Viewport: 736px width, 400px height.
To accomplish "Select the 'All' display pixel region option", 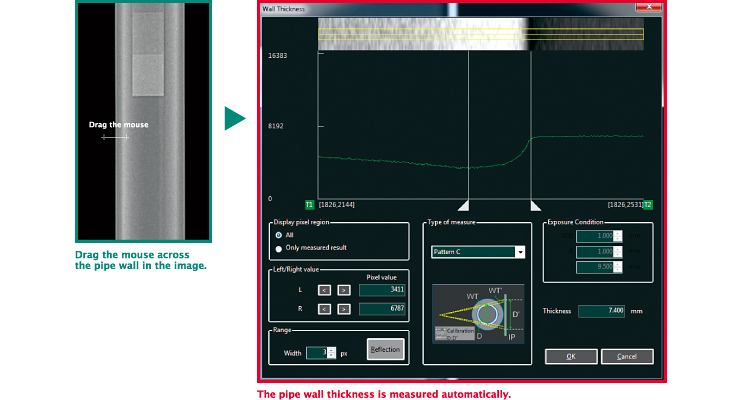I will tap(279, 235).
